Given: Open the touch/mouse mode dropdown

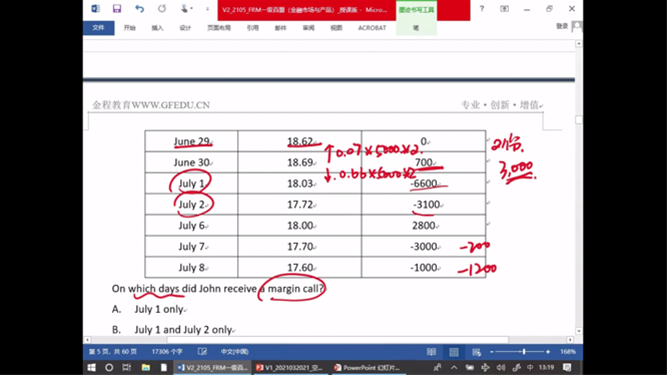Looking at the screenshot, I should point(186,9).
